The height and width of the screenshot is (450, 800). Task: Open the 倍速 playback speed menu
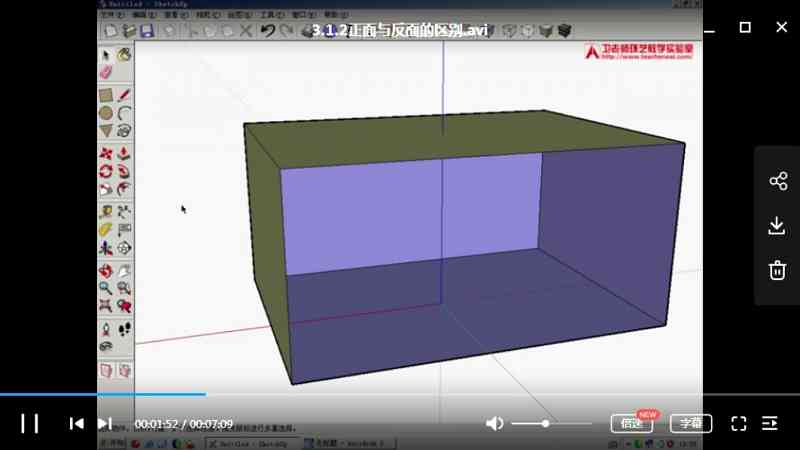pos(631,423)
